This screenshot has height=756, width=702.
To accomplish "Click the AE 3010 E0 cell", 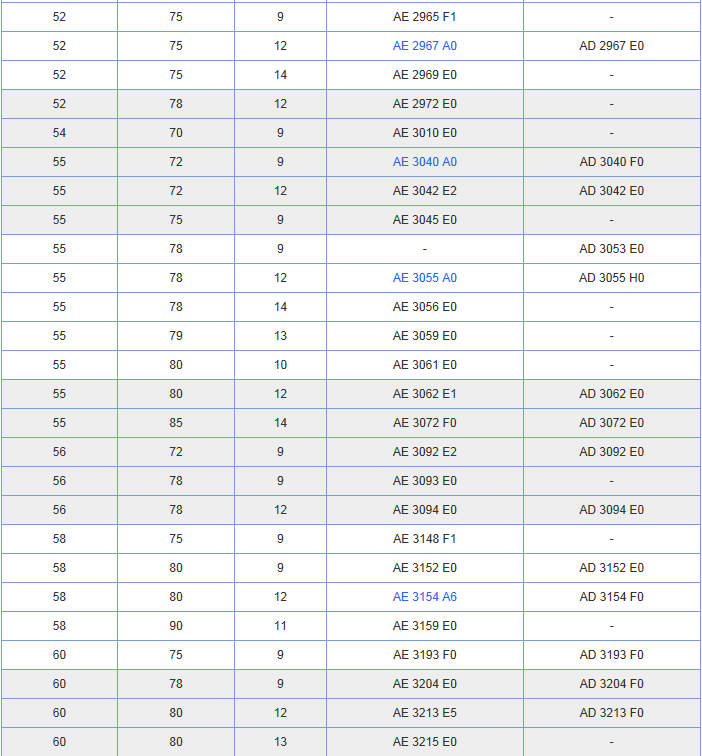I will (x=424, y=133).
